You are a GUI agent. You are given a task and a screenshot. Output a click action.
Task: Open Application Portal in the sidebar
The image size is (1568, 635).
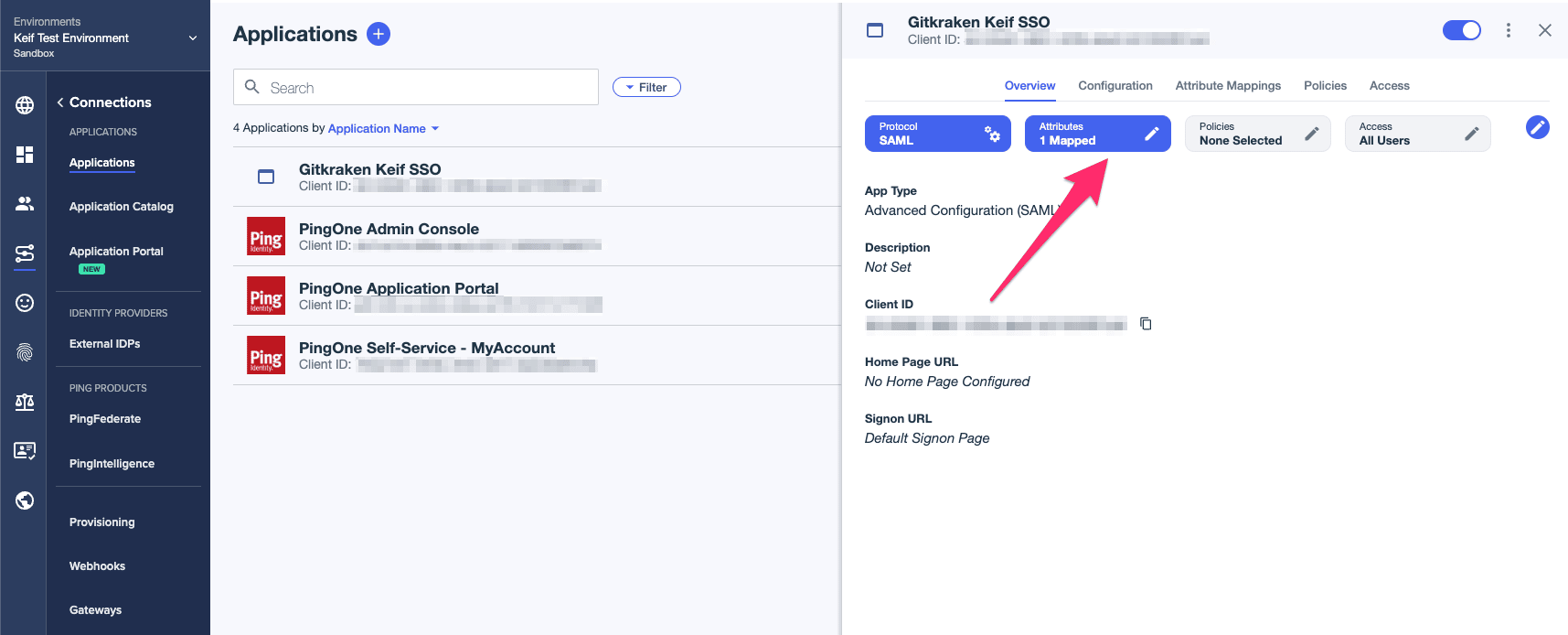click(x=116, y=252)
